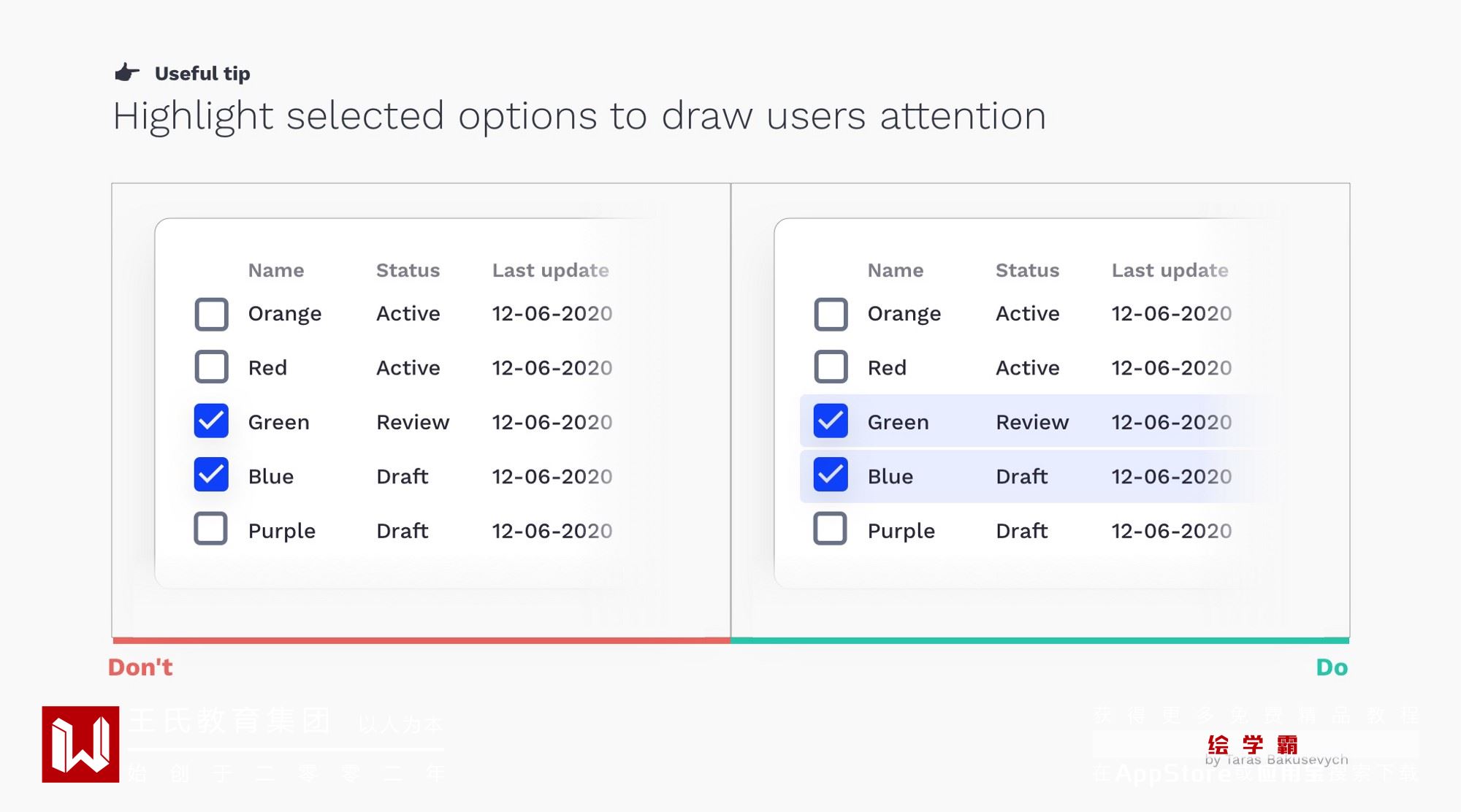Check the Orange checkbox in the left table

click(211, 314)
